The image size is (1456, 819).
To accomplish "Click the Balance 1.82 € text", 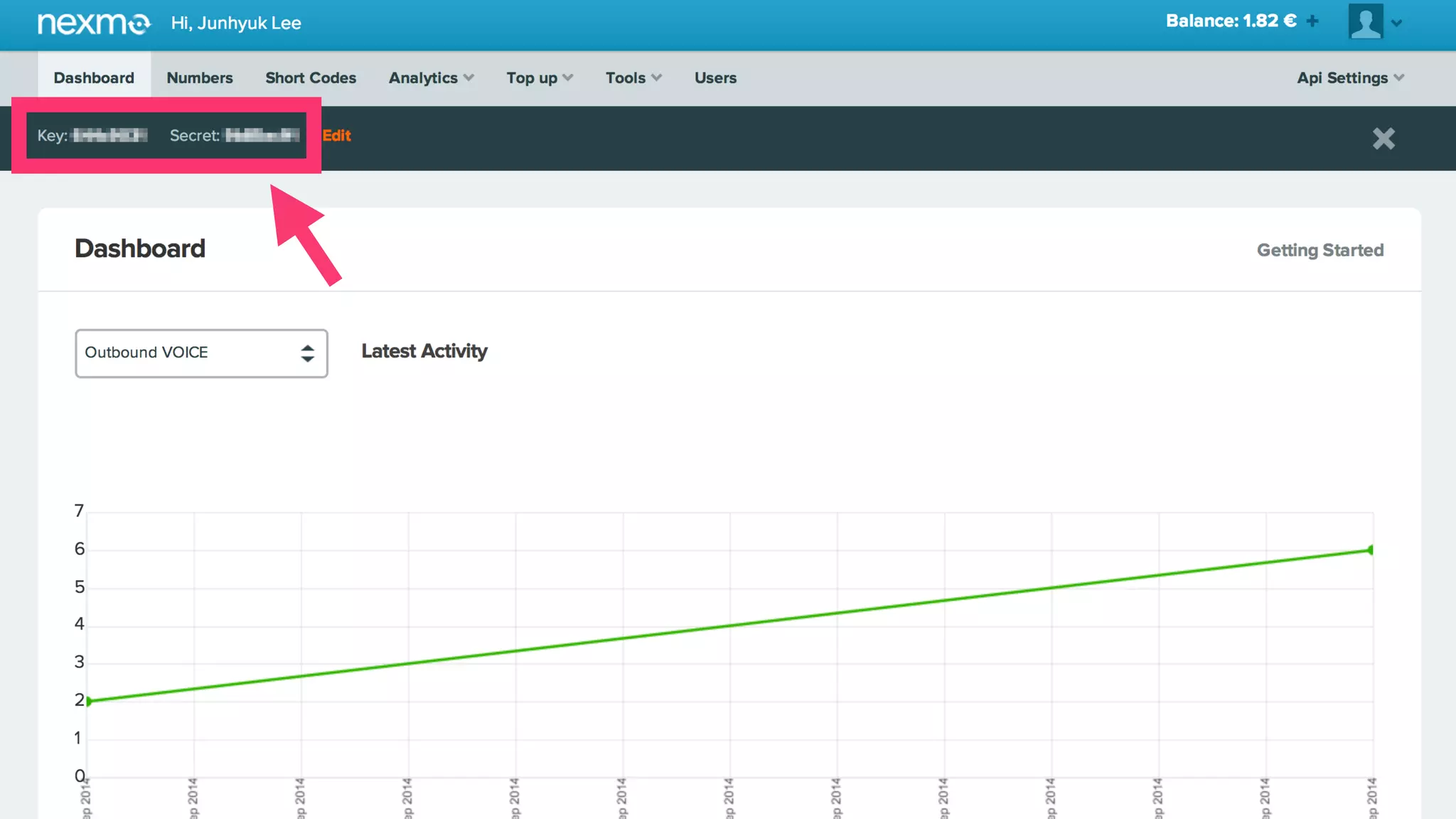I will tap(1231, 21).
